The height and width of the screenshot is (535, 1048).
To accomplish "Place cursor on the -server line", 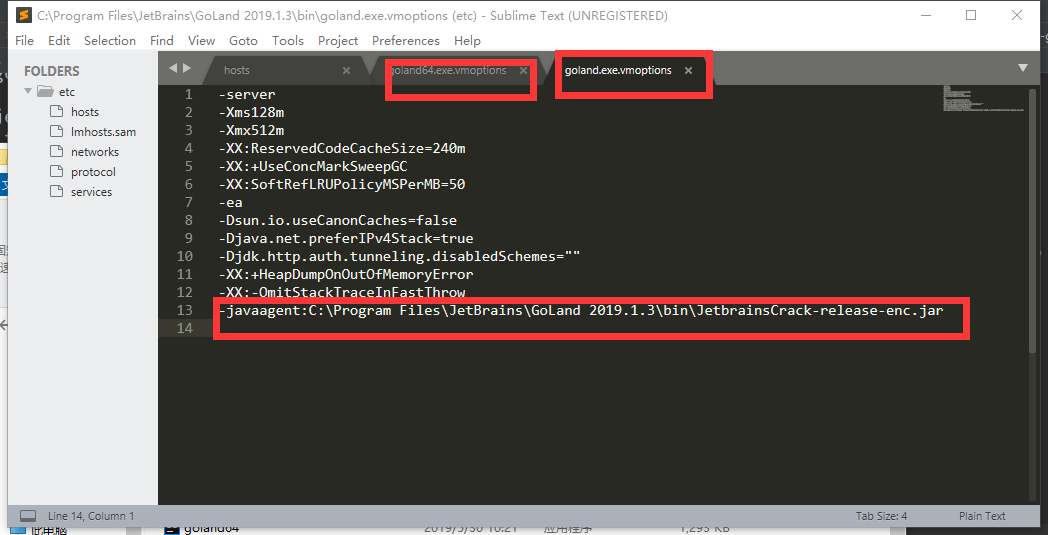I will [x=247, y=94].
